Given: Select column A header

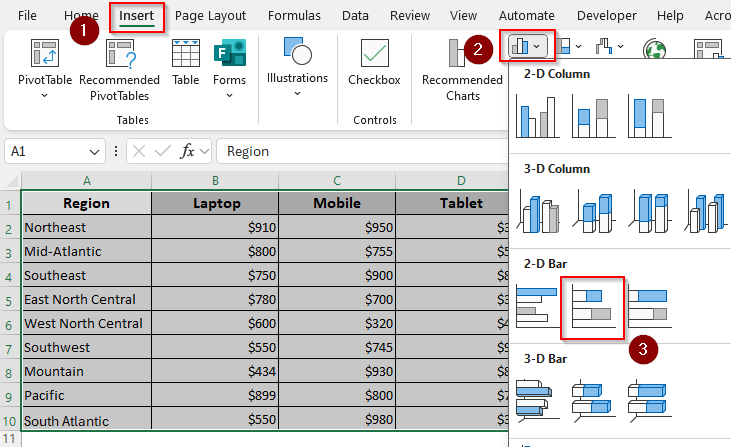Looking at the screenshot, I should coord(87,180).
